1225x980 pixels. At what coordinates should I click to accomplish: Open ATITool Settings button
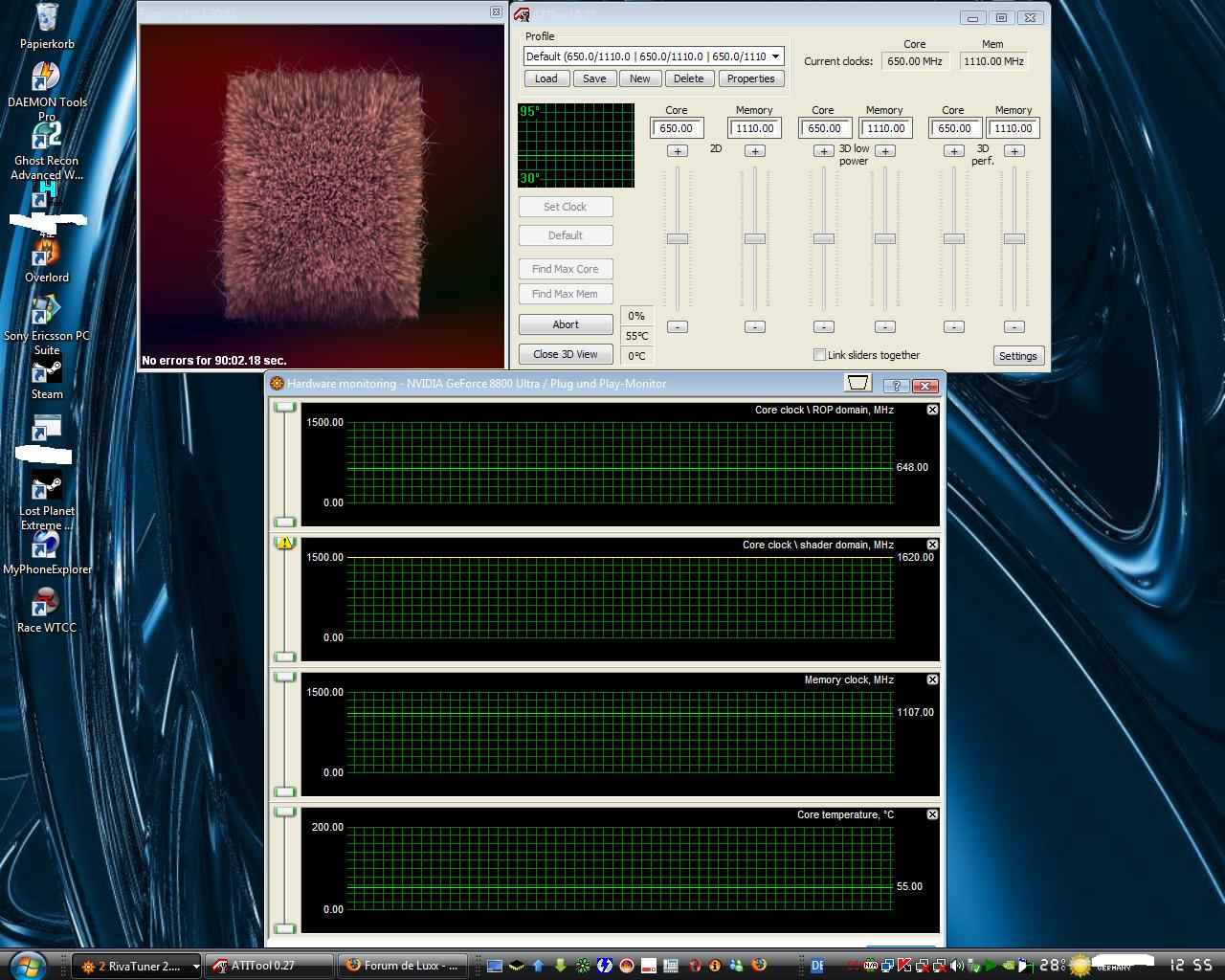[x=1017, y=356]
